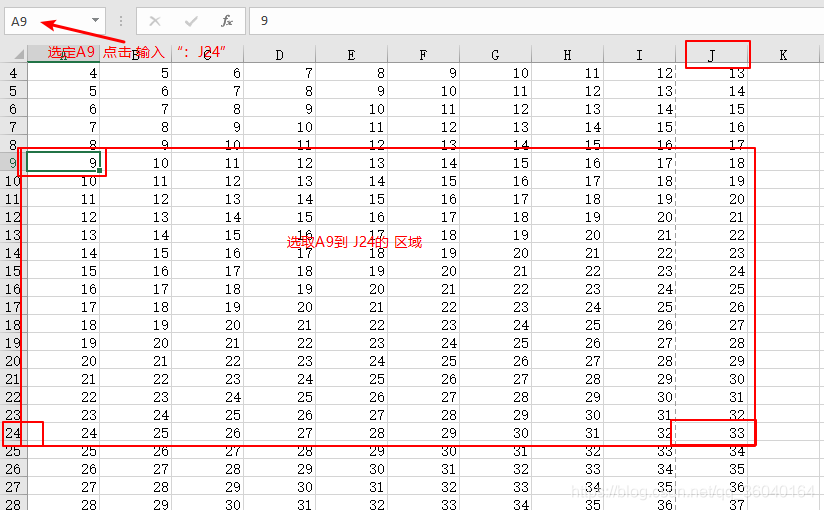824x510 pixels.
Task: Click the selected cell A9
Action: (x=63, y=163)
